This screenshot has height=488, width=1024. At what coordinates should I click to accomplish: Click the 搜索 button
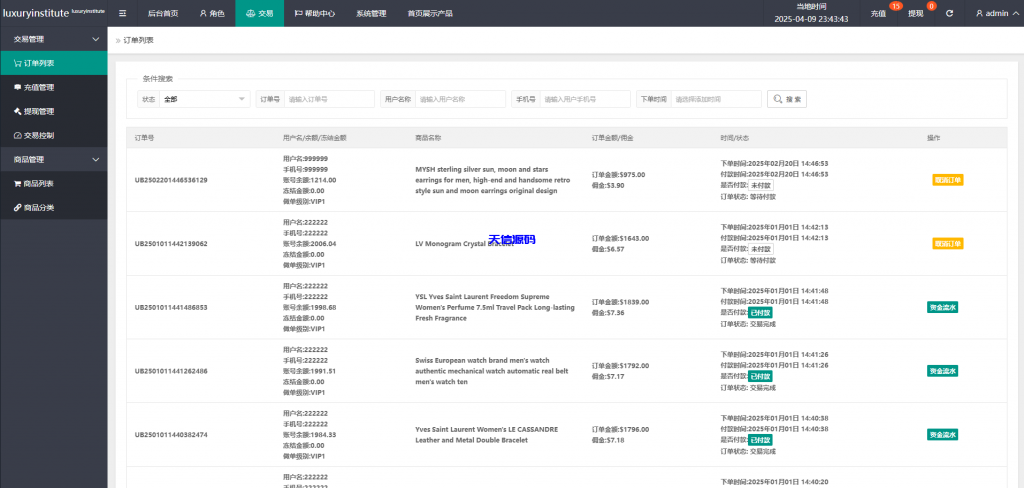pyautogui.click(x=787, y=99)
